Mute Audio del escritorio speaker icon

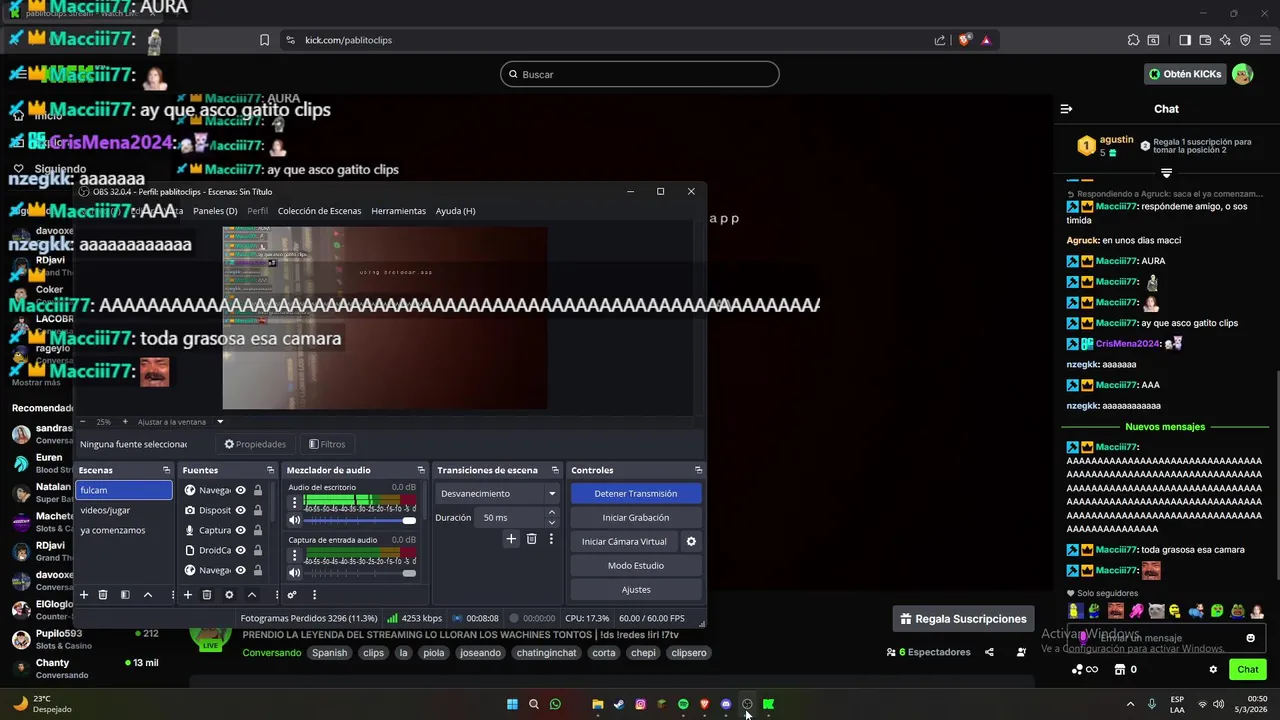294,520
